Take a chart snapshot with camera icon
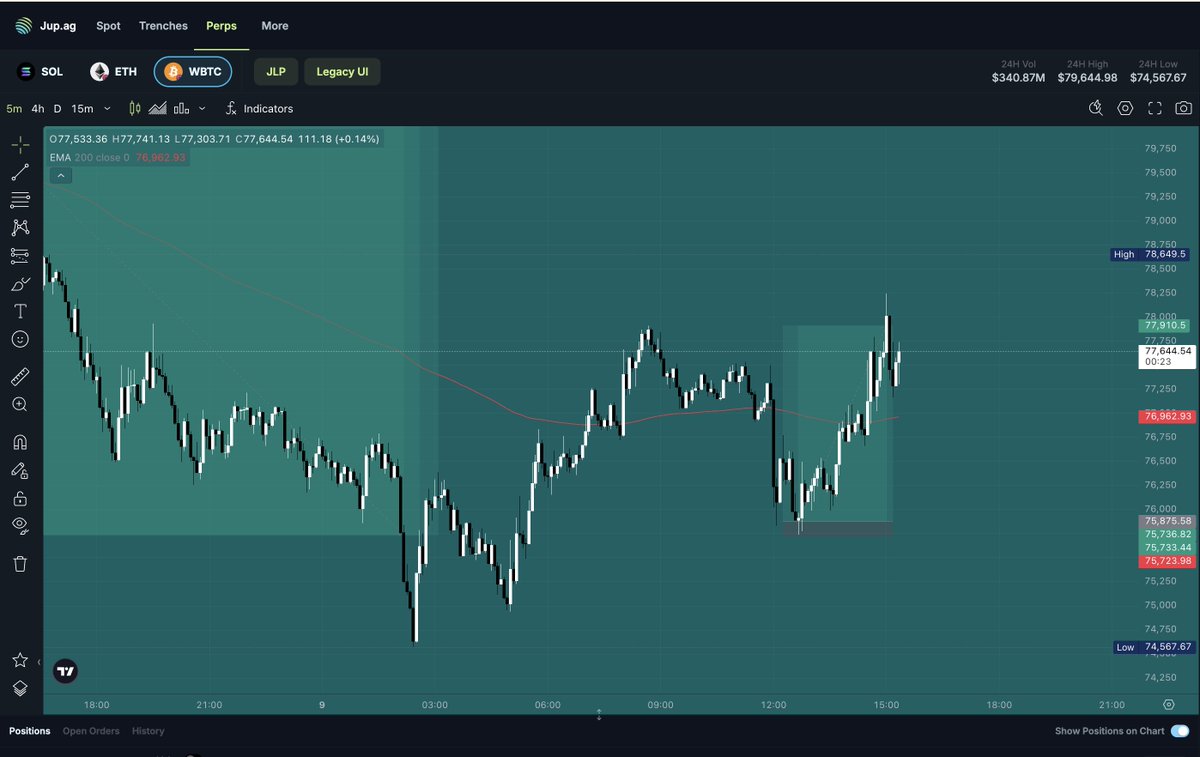 pos(1183,108)
